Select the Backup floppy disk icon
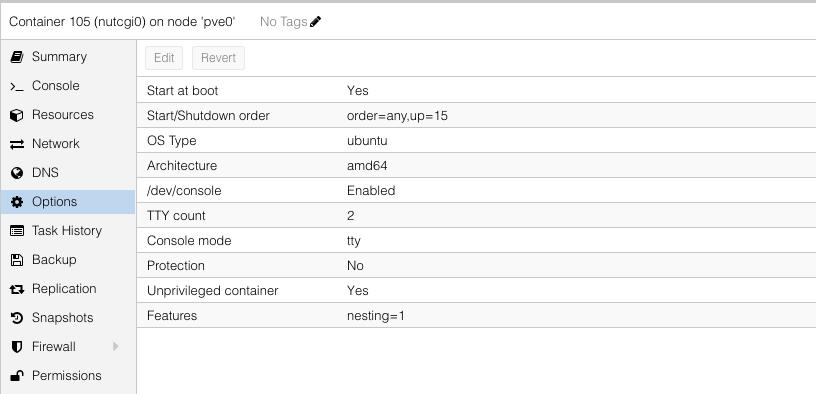 [17, 260]
